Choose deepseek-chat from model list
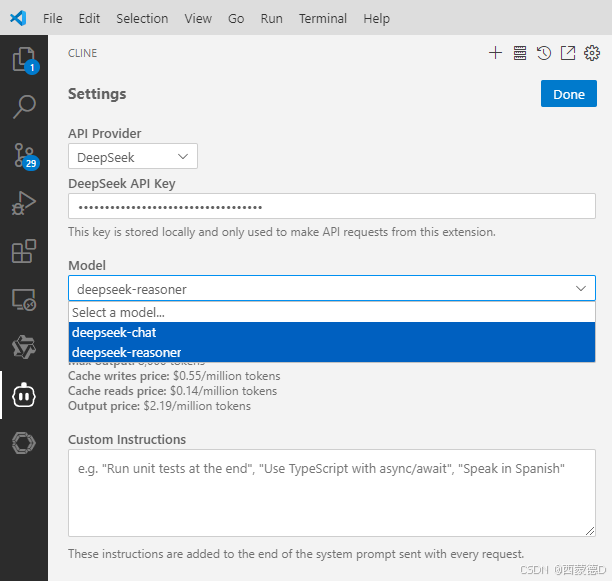This screenshot has width=612, height=581. [x=332, y=332]
